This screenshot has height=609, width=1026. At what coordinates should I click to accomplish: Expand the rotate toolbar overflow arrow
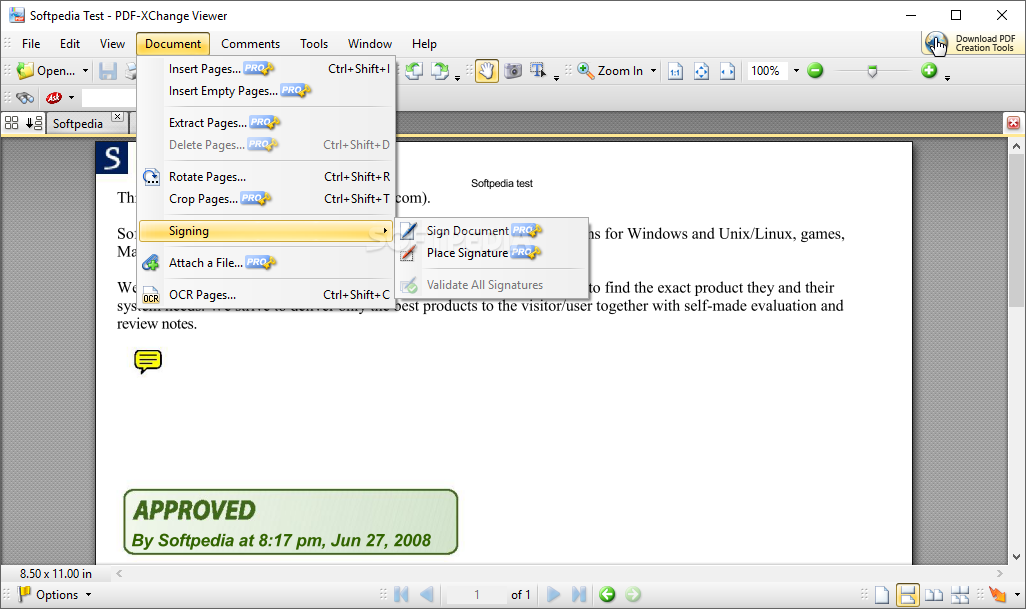click(x=457, y=78)
